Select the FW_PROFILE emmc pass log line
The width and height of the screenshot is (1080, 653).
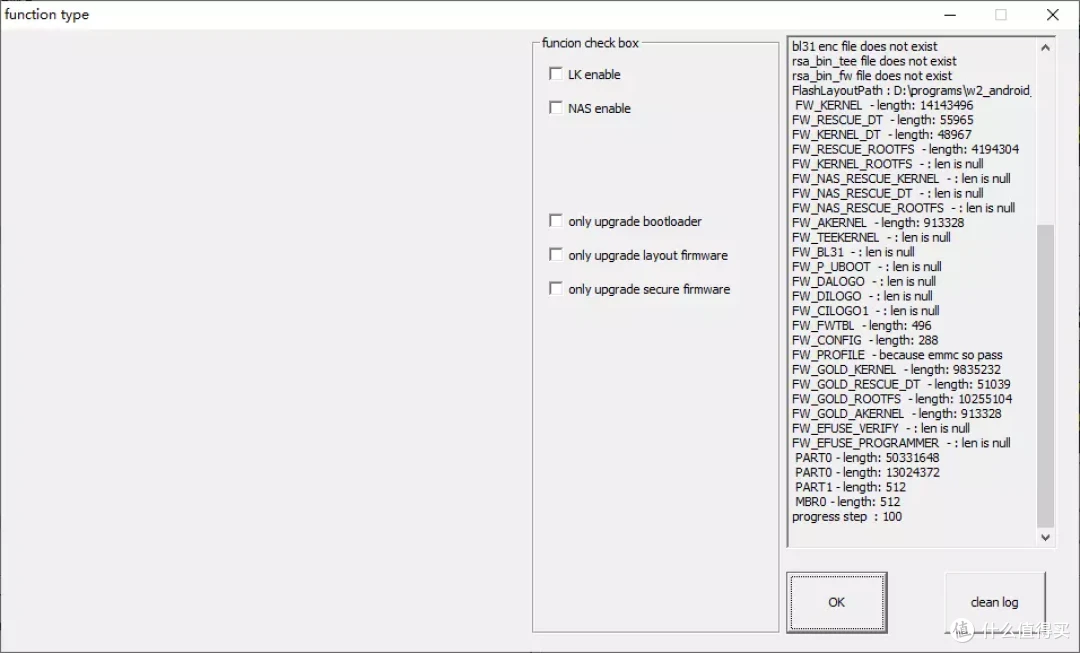pyautogui.click(x=896, y=355)
